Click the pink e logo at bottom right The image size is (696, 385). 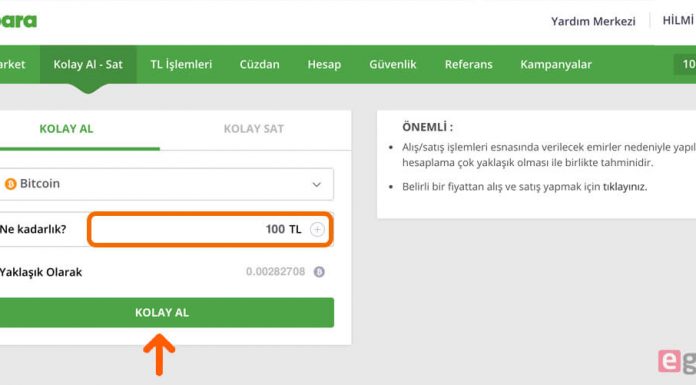pyautogui.click(x=669, y=361)
